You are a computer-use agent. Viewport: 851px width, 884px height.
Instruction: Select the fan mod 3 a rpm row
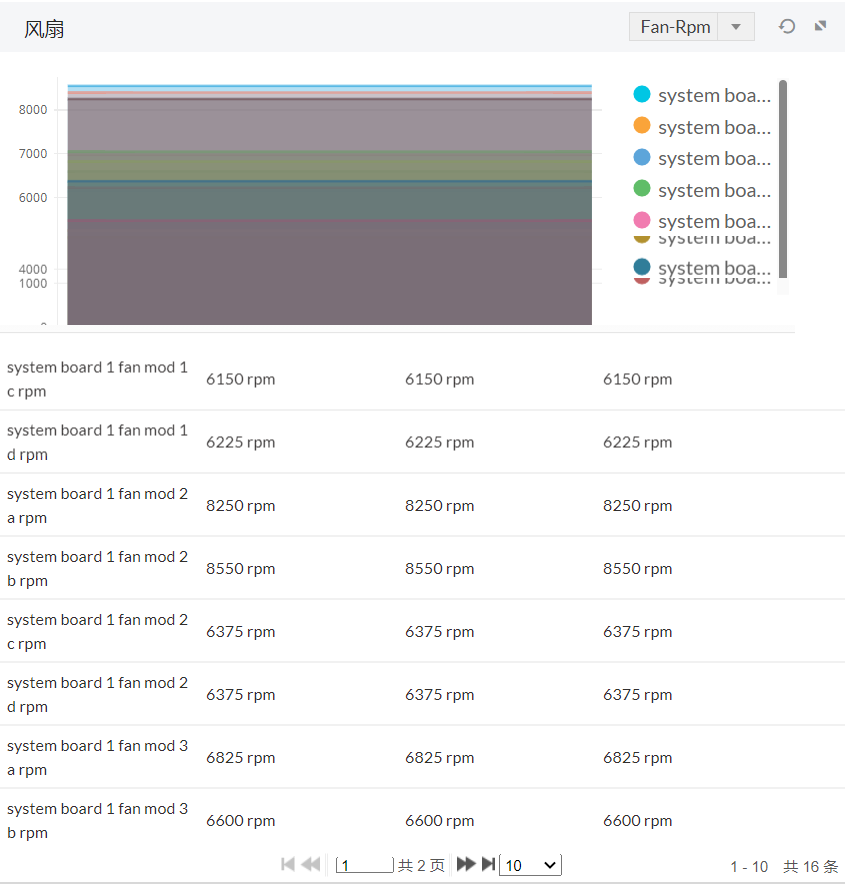pos(97,757)
